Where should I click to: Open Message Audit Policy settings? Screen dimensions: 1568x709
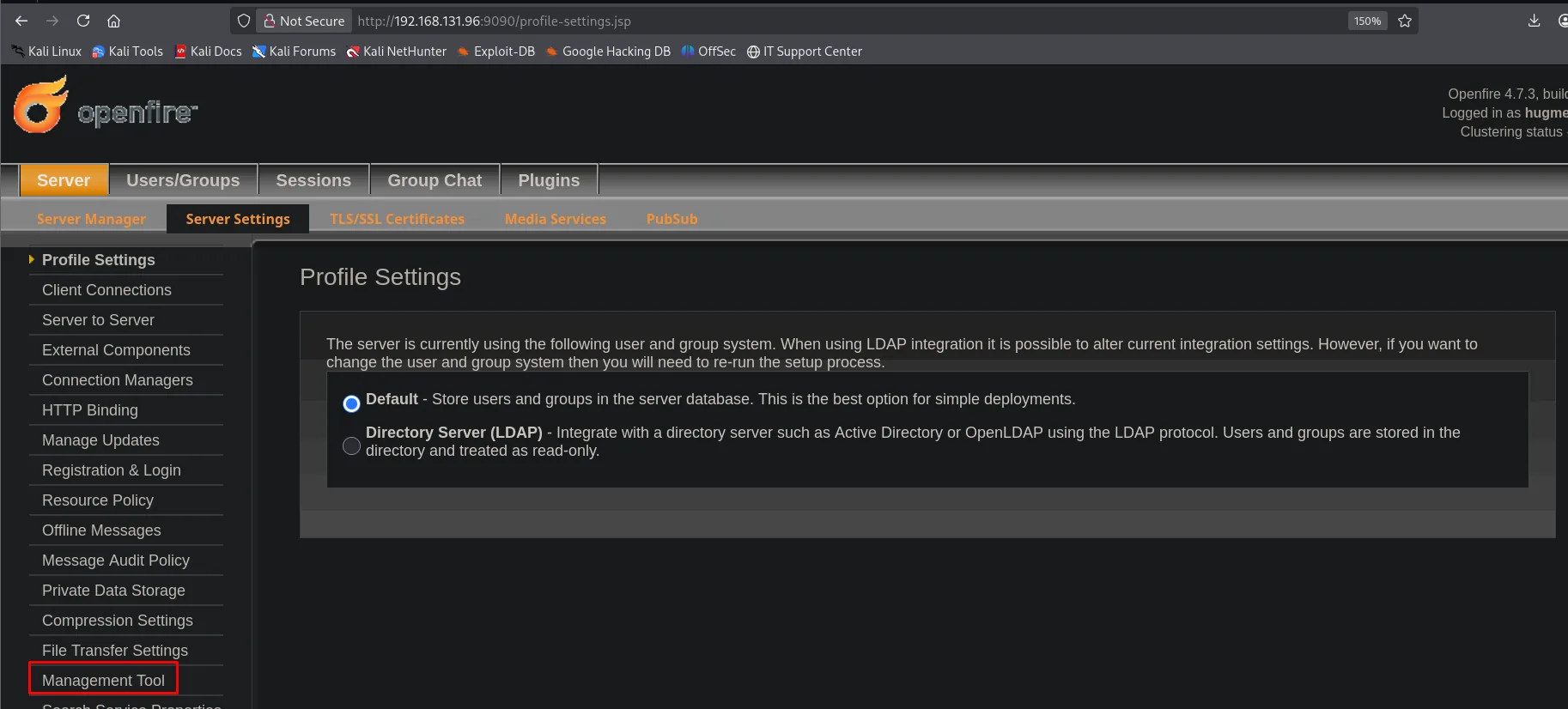(x=116, y=561)
